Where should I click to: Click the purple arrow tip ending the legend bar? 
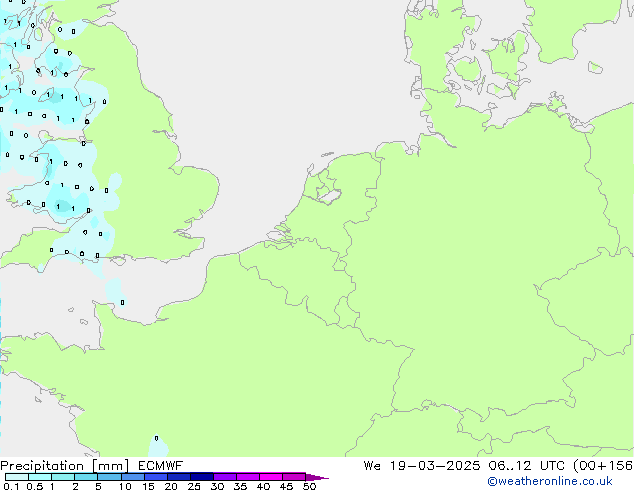(x=317, y=477)
